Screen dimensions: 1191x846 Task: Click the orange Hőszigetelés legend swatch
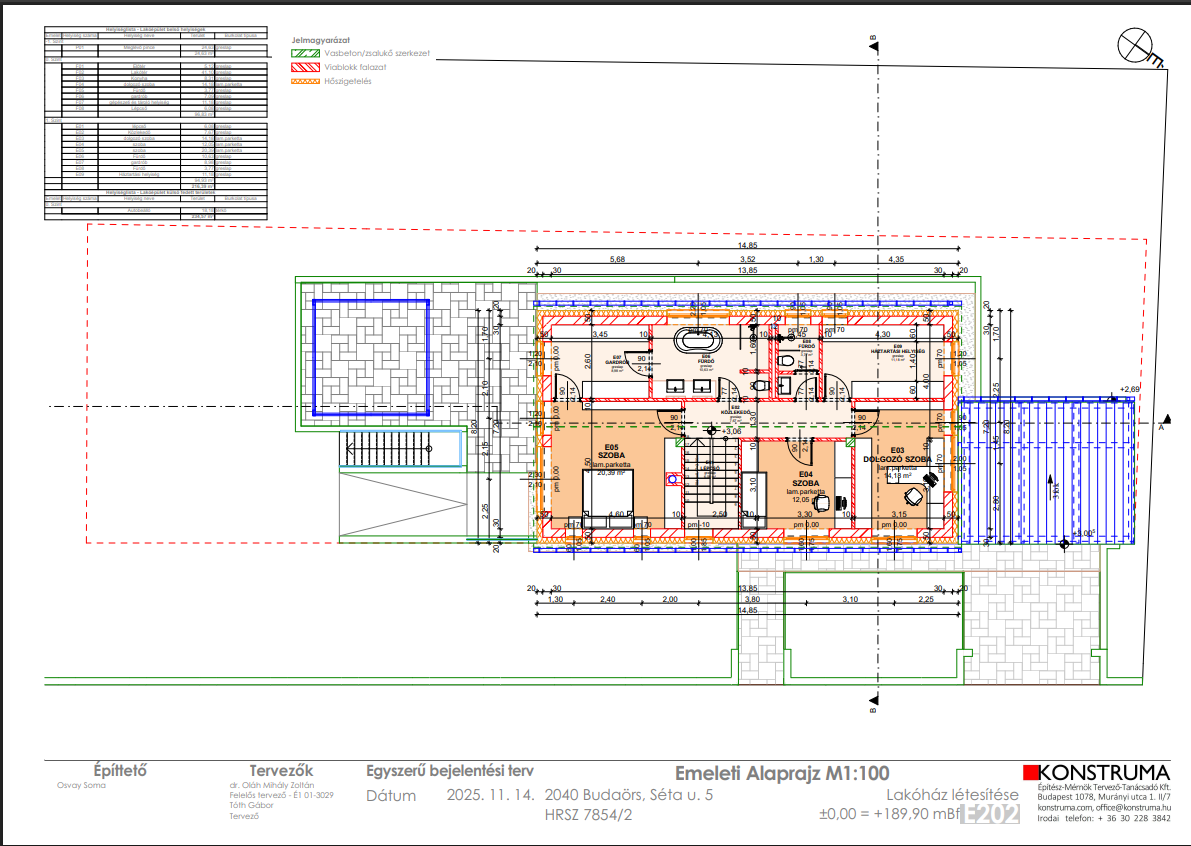pyautogui.click(x=305, y=82)
